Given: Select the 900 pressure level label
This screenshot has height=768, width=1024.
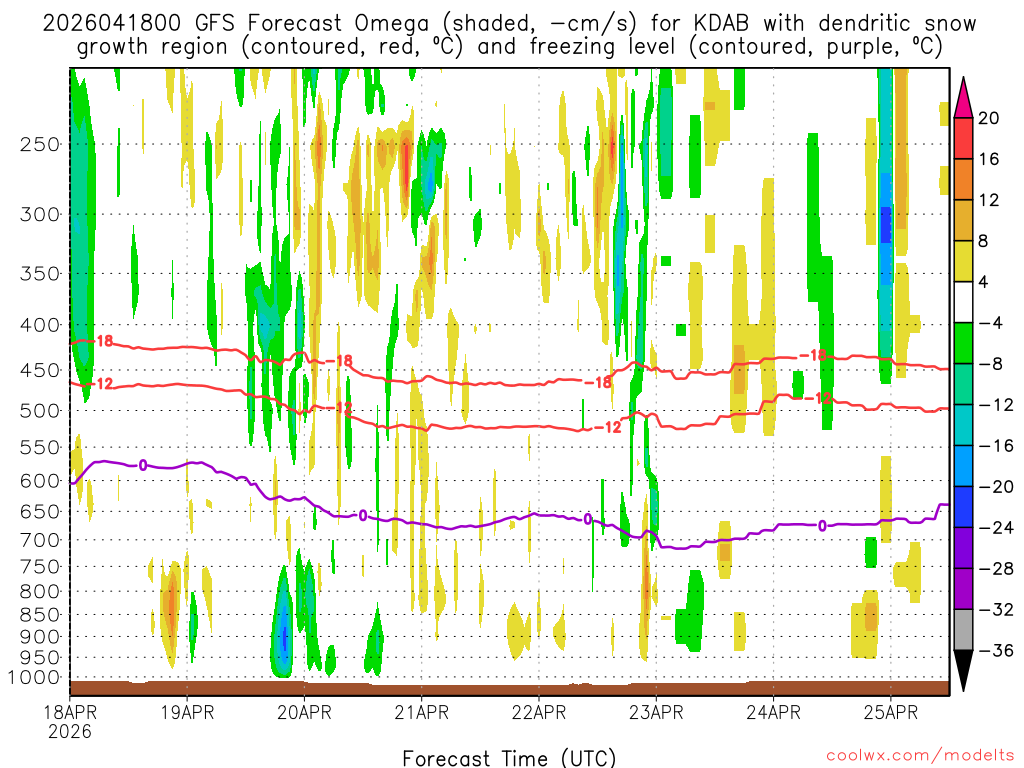Looking at the screenshot, I should pos(40,637).
